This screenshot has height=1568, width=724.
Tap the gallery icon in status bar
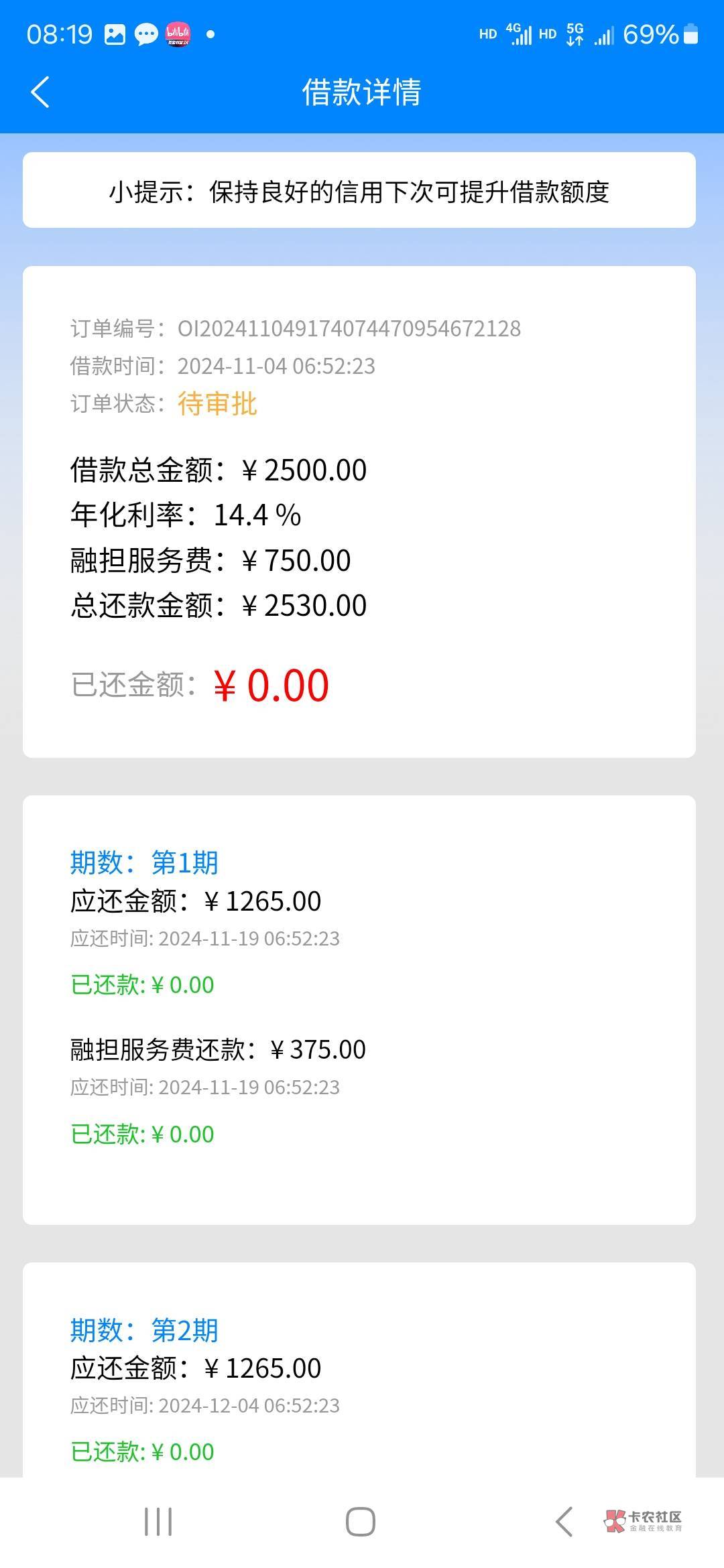point(115,34)
